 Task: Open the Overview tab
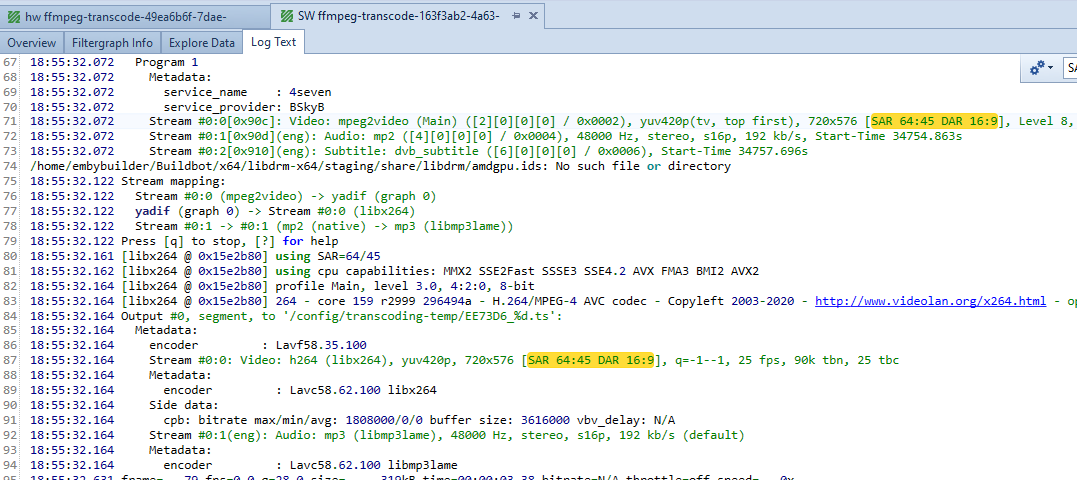(32, 43)
